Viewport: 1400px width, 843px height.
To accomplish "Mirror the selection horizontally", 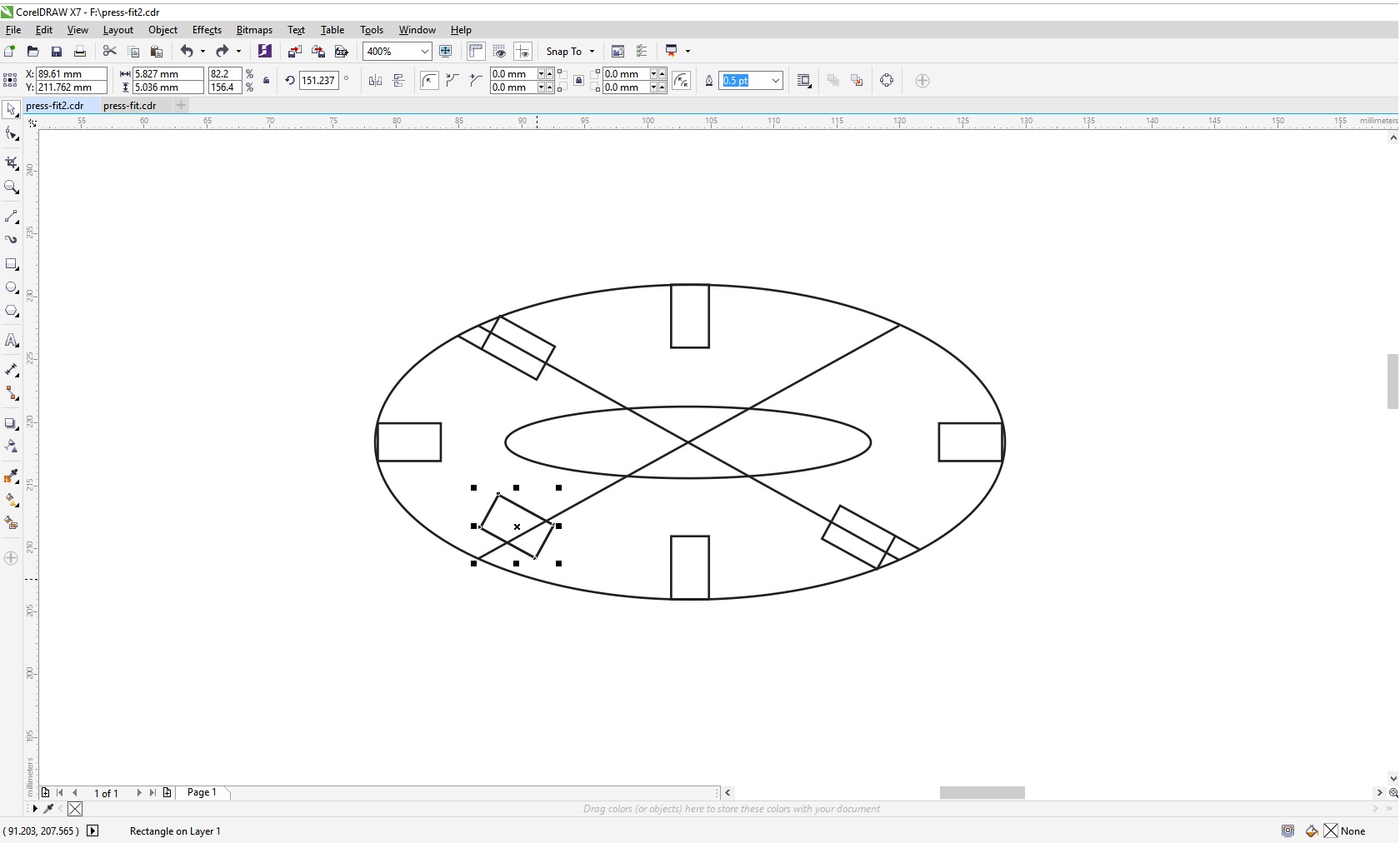I will (375, 81).
